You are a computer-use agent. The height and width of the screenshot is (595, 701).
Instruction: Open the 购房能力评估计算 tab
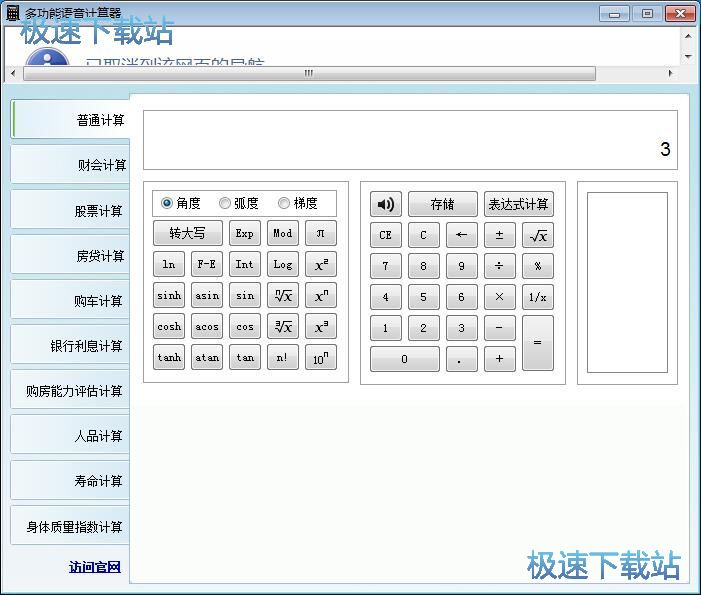click(71, 391)
